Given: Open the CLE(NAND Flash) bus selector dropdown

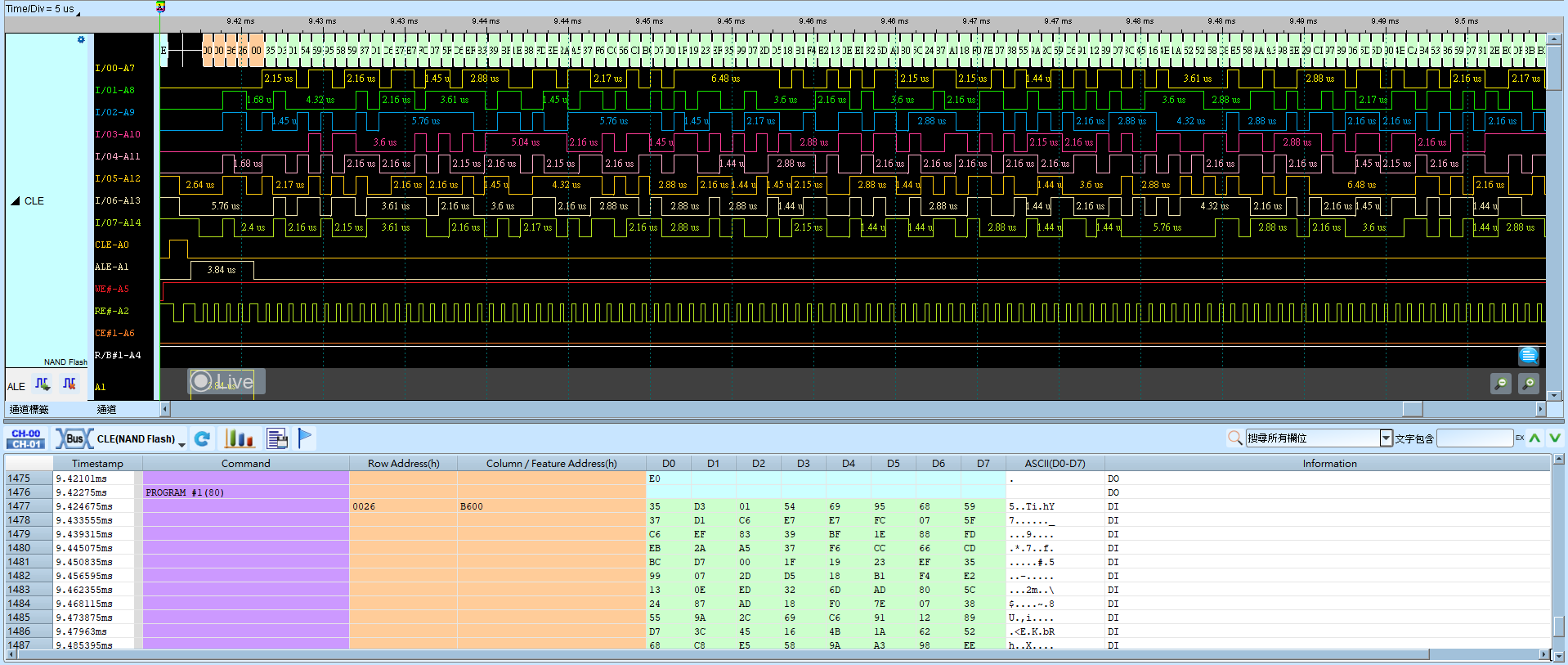Looking at the screenshot, I should coord(181,443).
